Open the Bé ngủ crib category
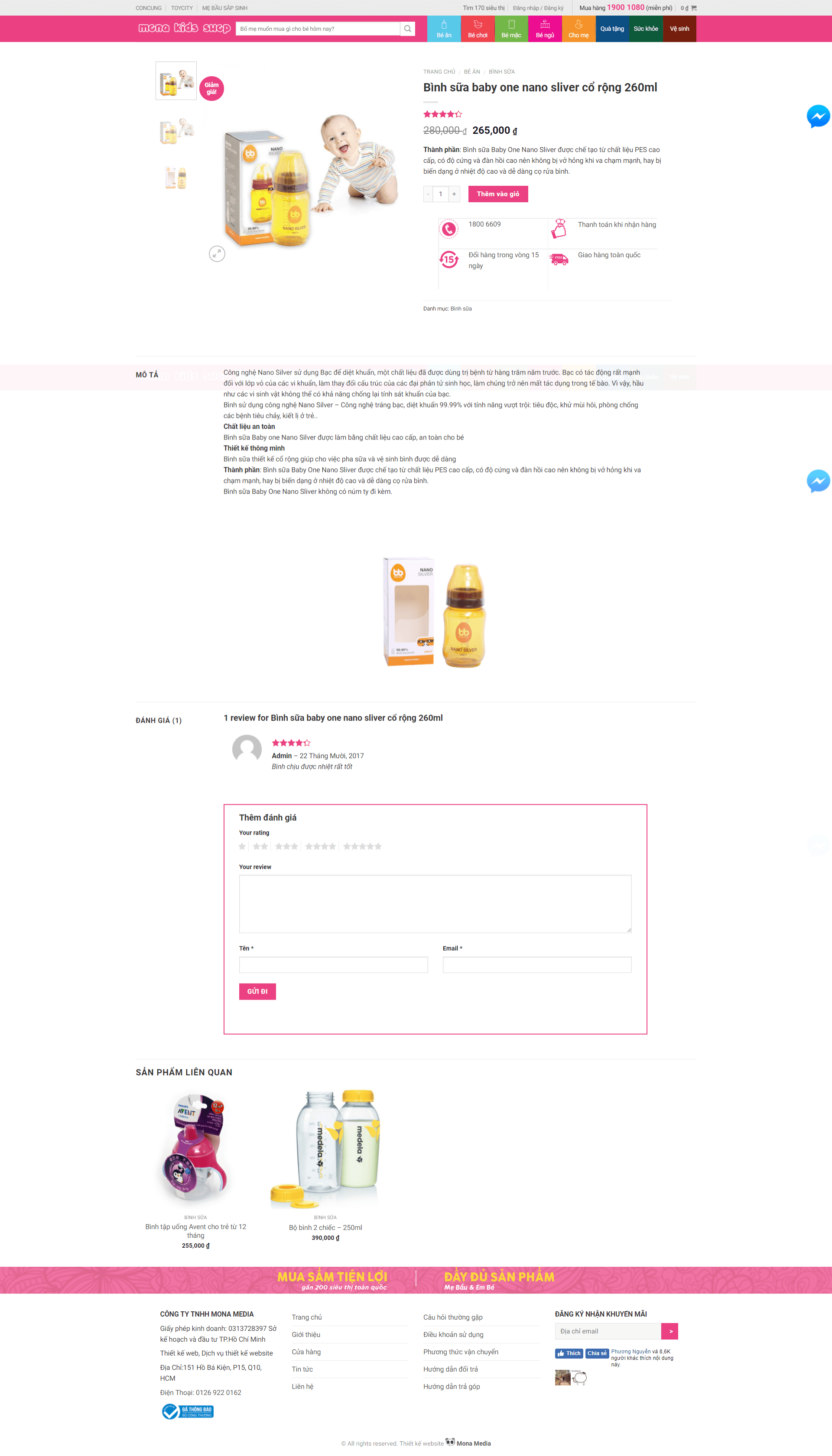This screenshot has width=832, height=1456. 545,29
